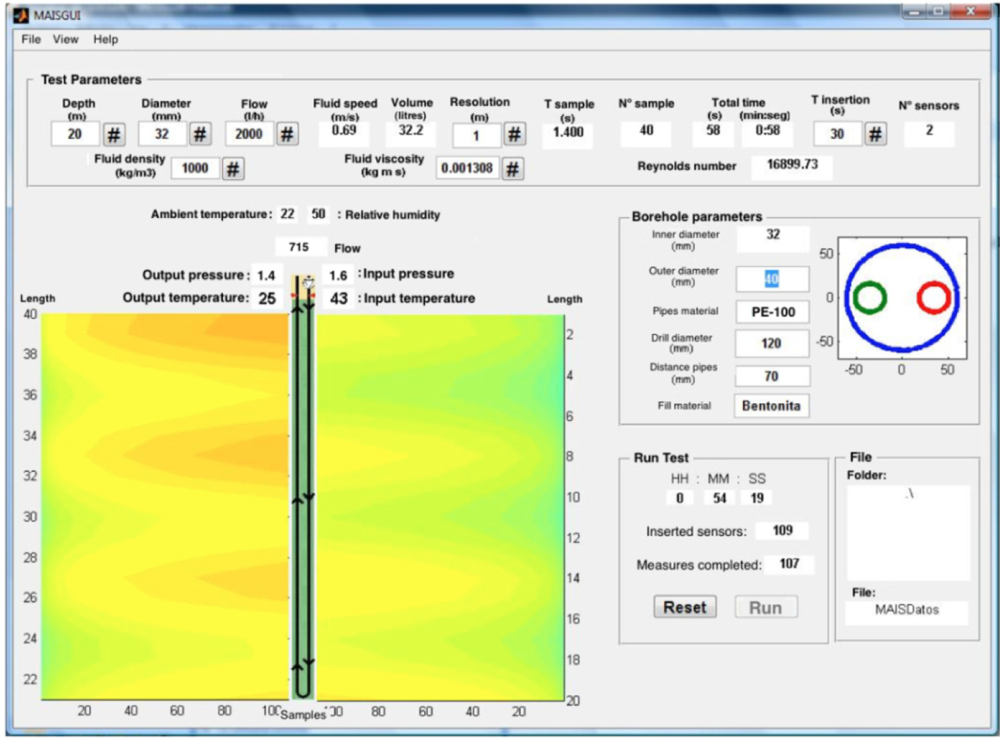
Task: Click the MAISDatos file name field
Action: [x=906, y=611]
